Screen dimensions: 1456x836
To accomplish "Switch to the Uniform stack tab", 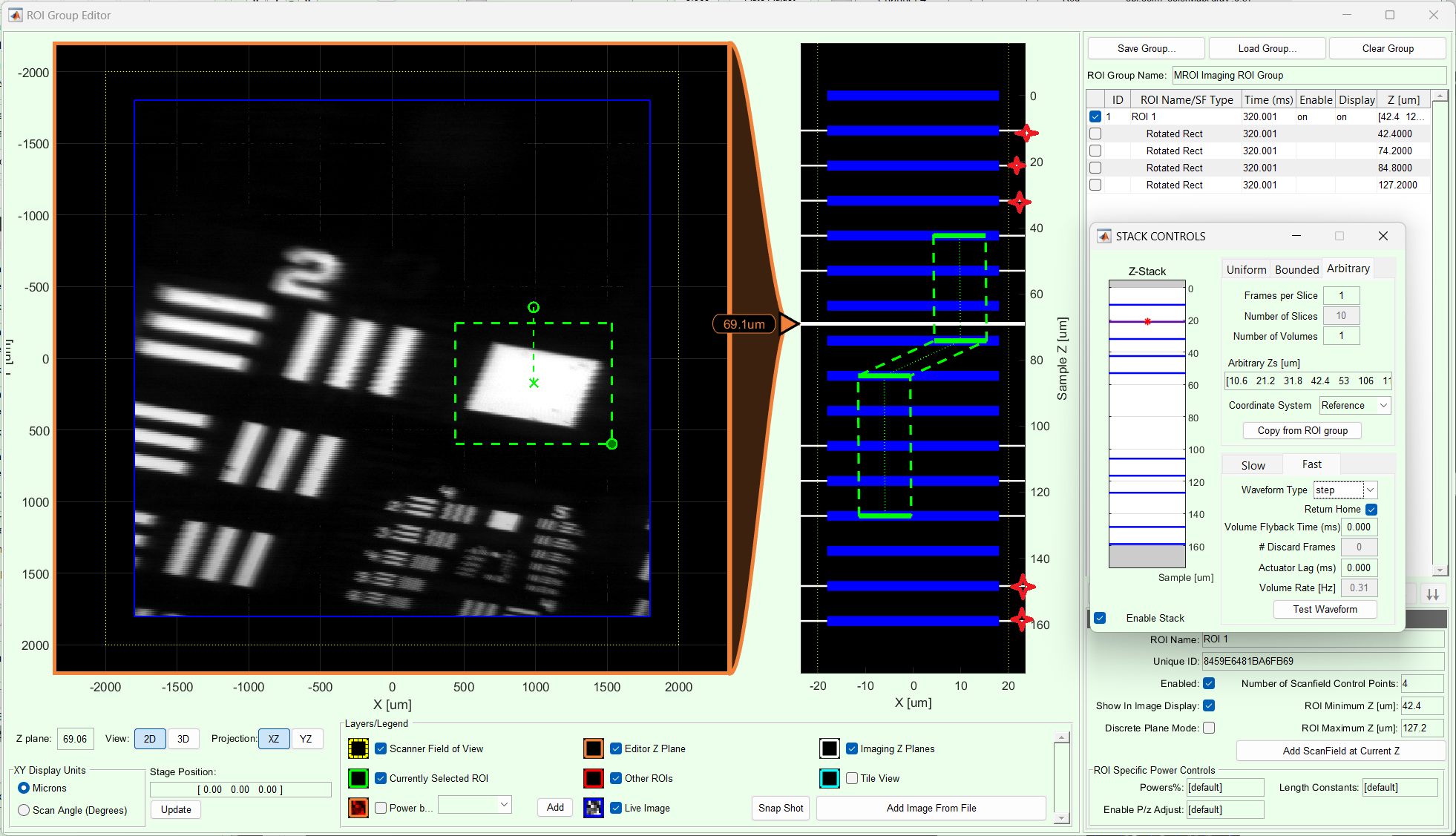I will coord(1246,269).
